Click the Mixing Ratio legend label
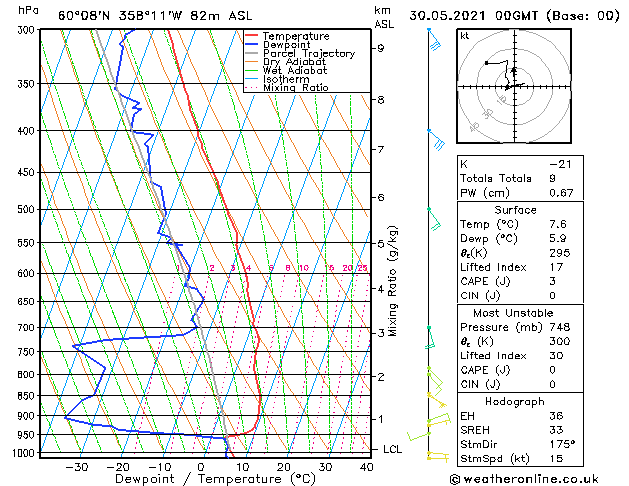 coord(296,88)
